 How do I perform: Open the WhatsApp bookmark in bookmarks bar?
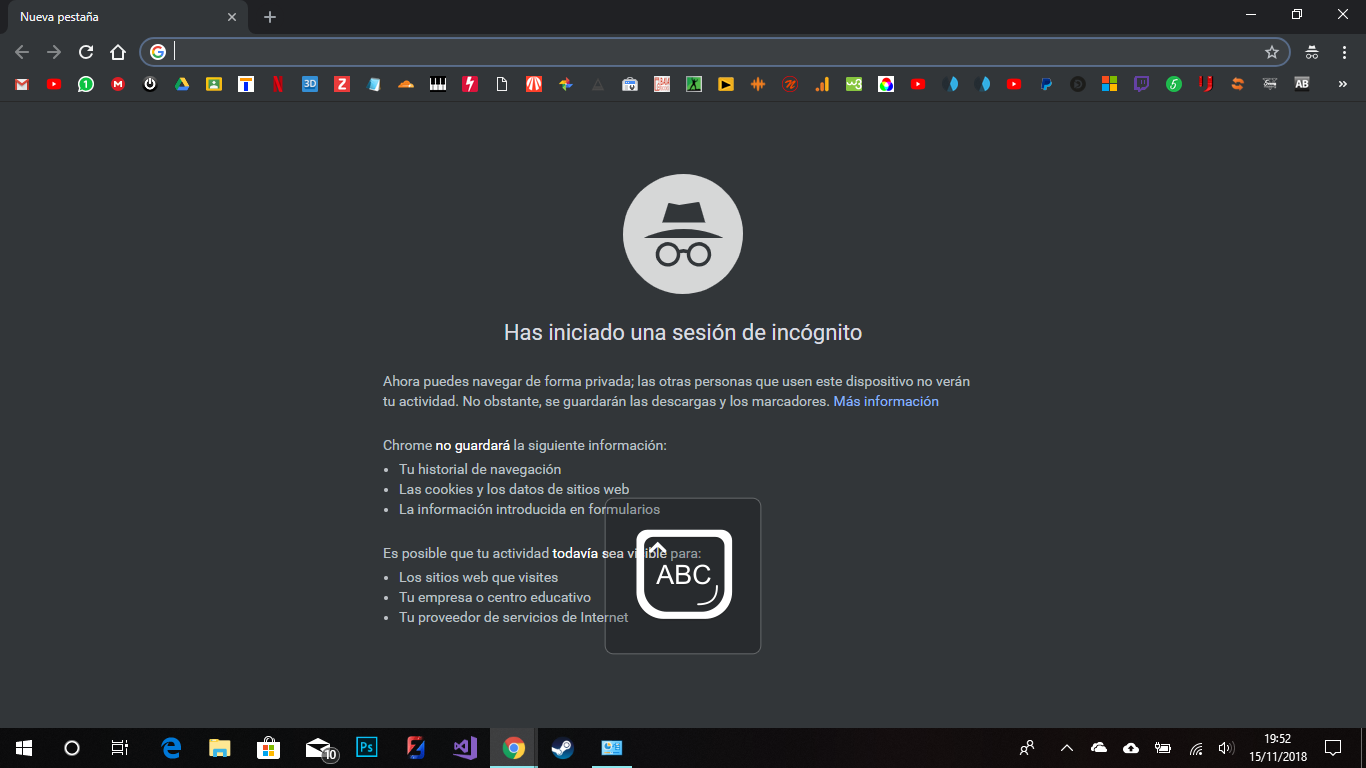[x=86, y=85]
